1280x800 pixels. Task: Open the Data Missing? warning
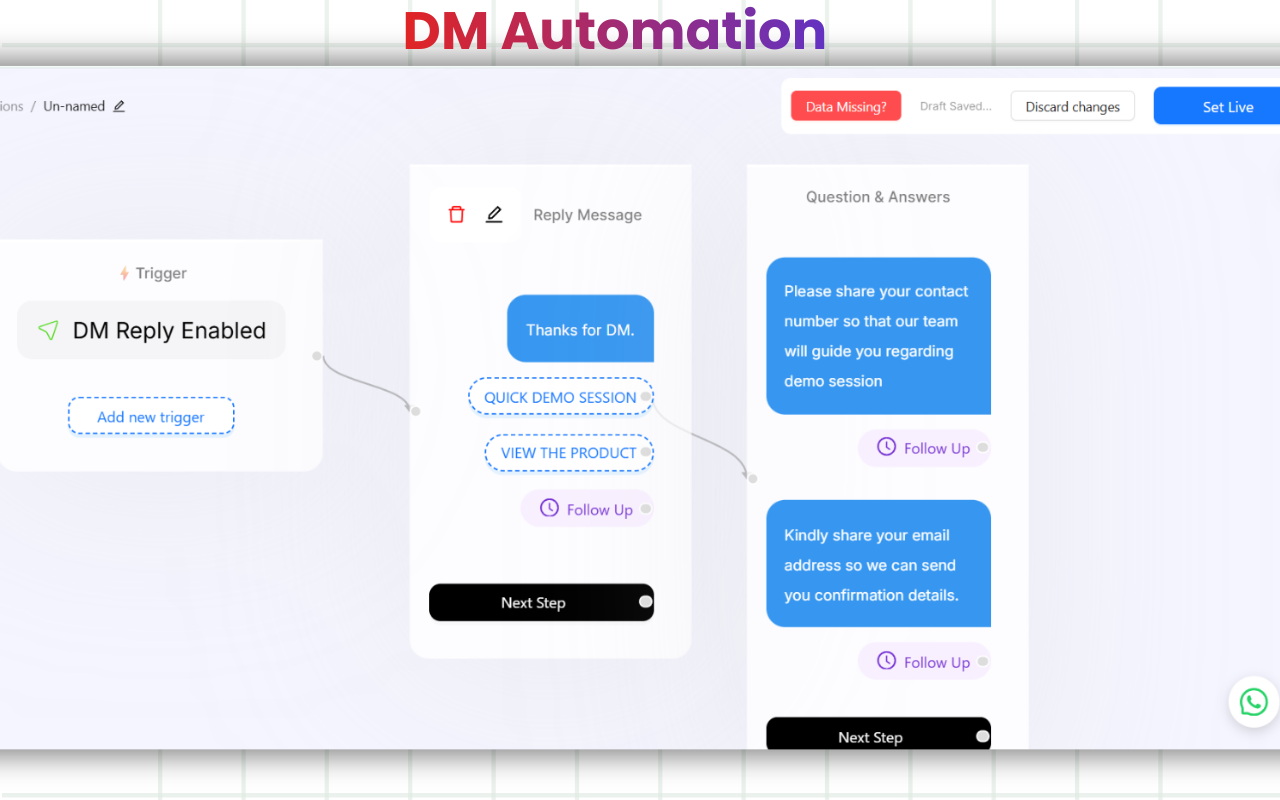[x=845, y=104]
